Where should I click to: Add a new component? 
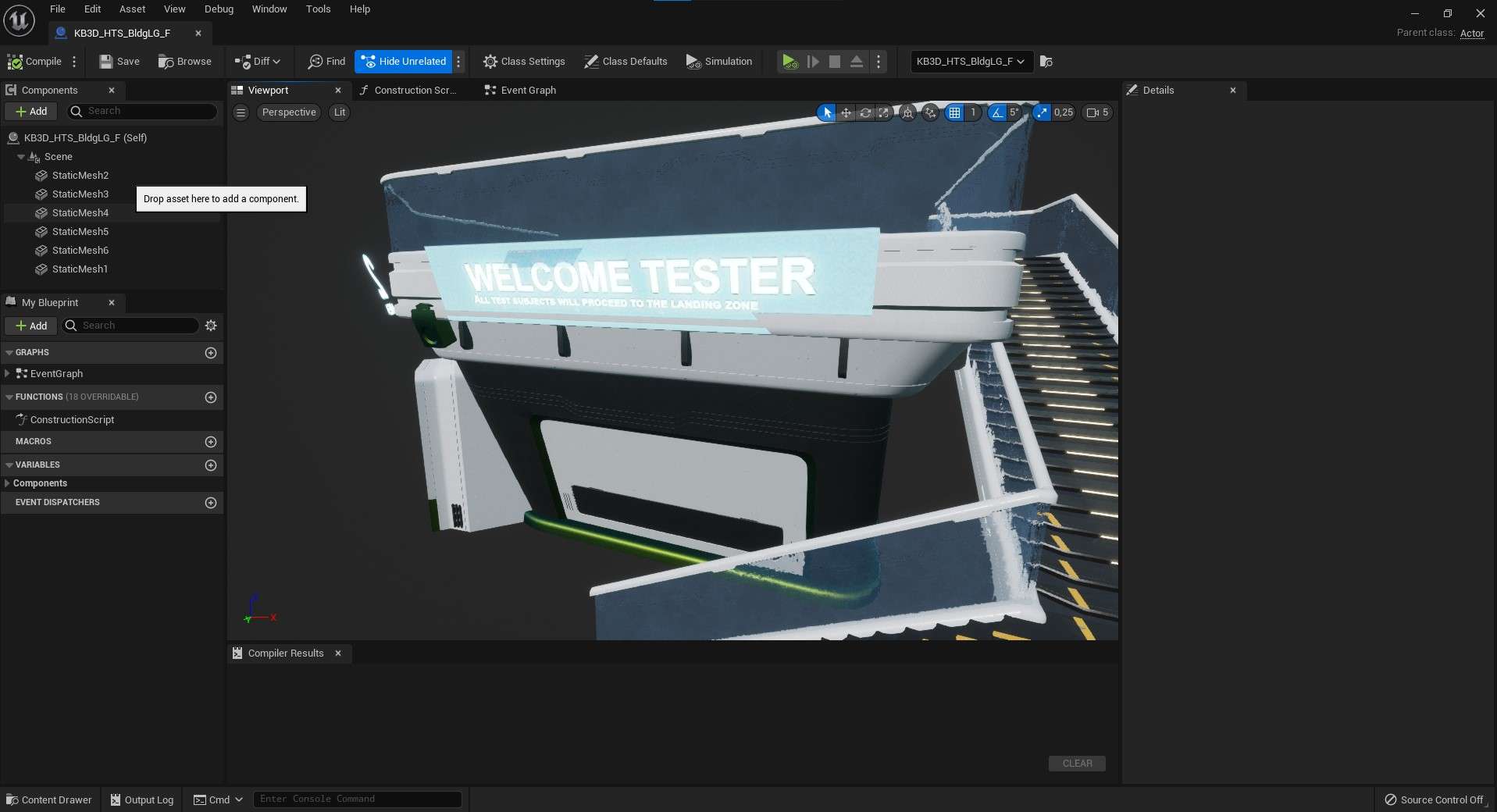(31, 112)
